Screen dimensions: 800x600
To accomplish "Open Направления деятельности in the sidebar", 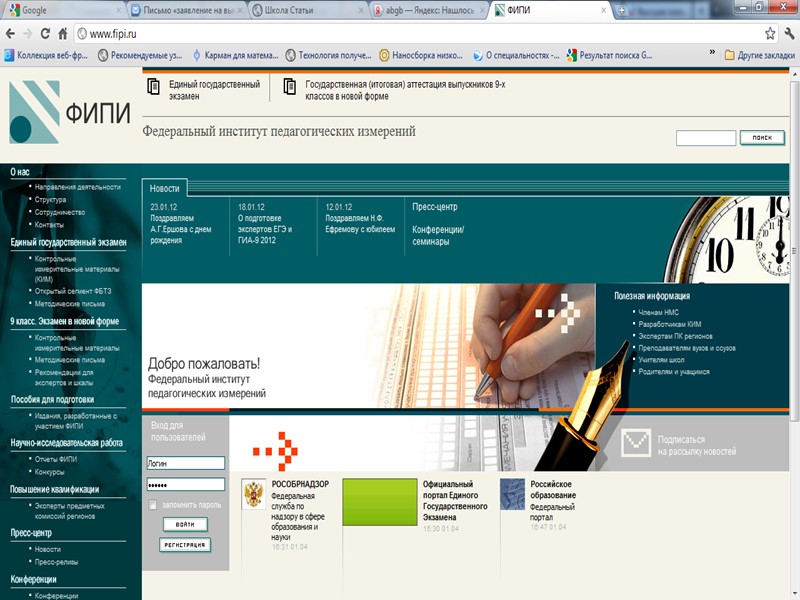I will (78, 187).
